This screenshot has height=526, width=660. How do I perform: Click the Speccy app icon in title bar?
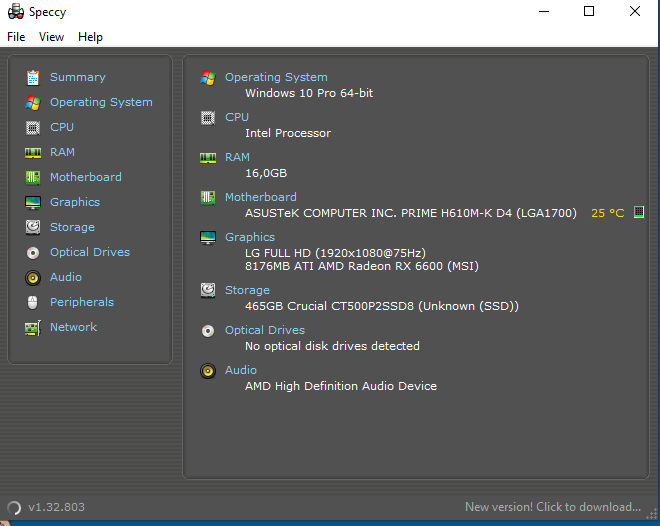[x=16, y=11]
